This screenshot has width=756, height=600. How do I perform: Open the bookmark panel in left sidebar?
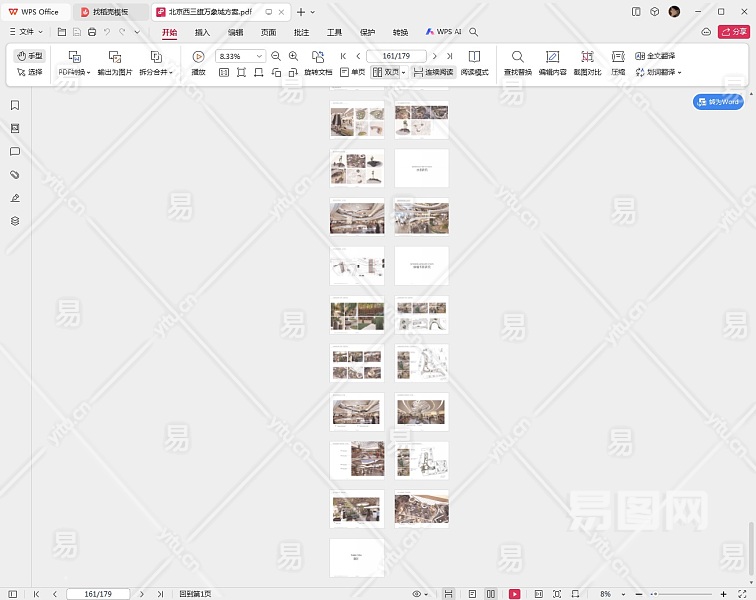[x=15, y=105]
